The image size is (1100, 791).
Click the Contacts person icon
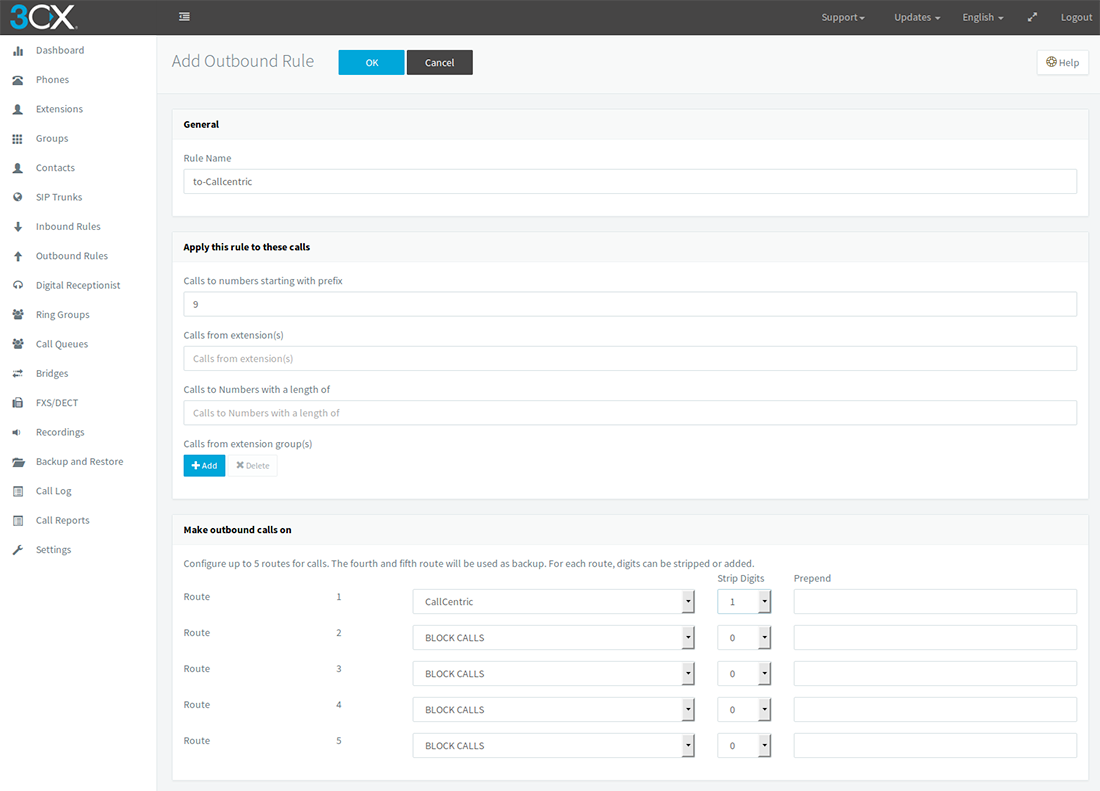click(x=18, y=168)
